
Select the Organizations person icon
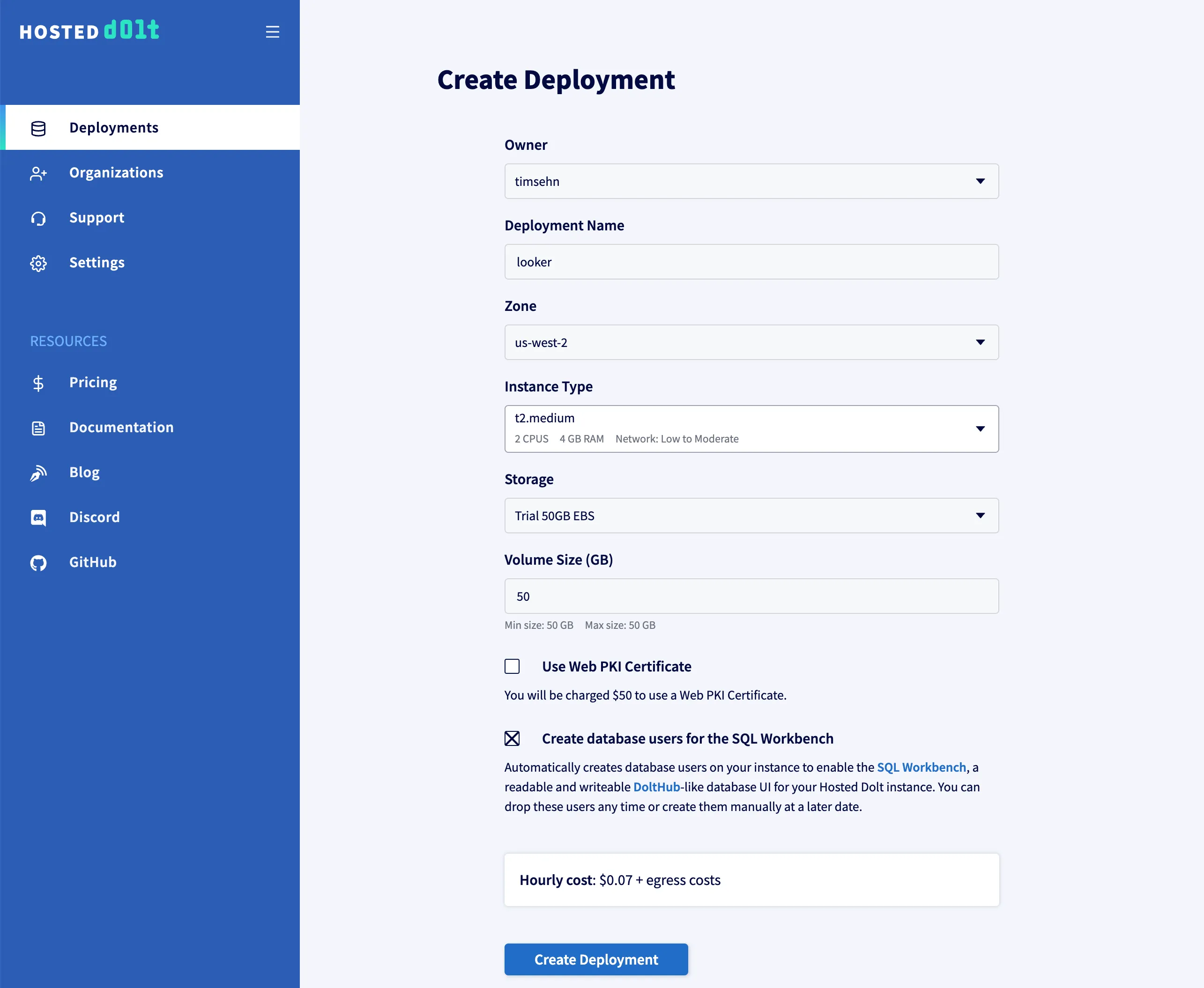pyautogui.click(x=37, y=174)
